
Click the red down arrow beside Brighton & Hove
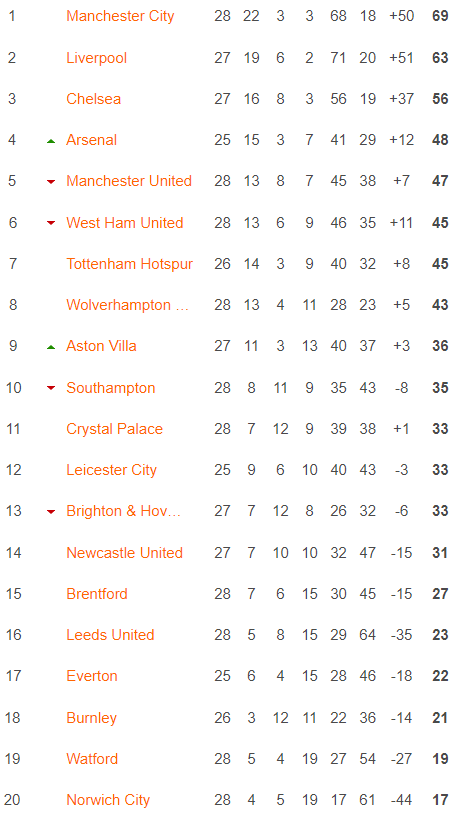51,512
